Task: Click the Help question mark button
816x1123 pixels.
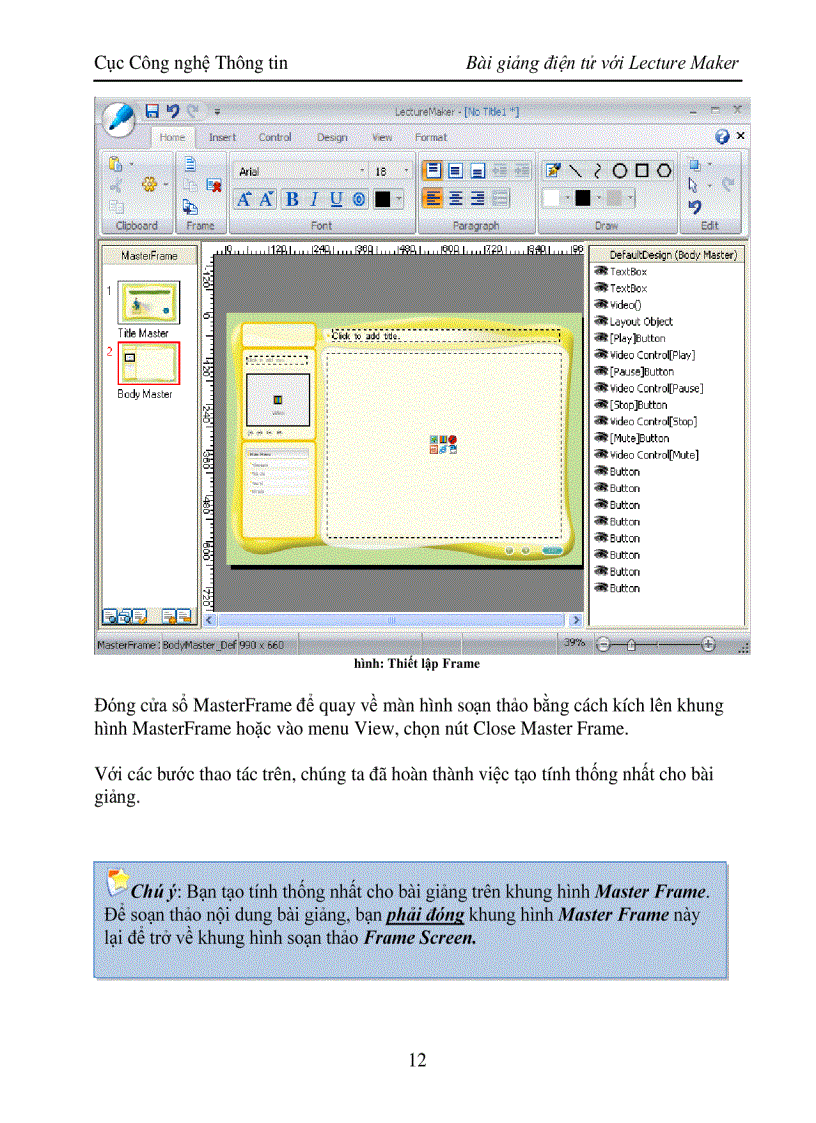Action: pos(722,135)
